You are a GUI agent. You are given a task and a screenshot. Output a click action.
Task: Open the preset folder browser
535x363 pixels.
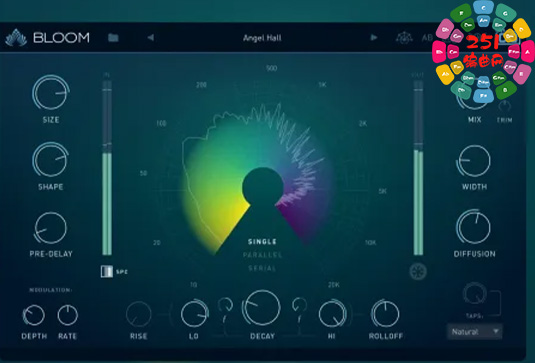coord(113,38)
